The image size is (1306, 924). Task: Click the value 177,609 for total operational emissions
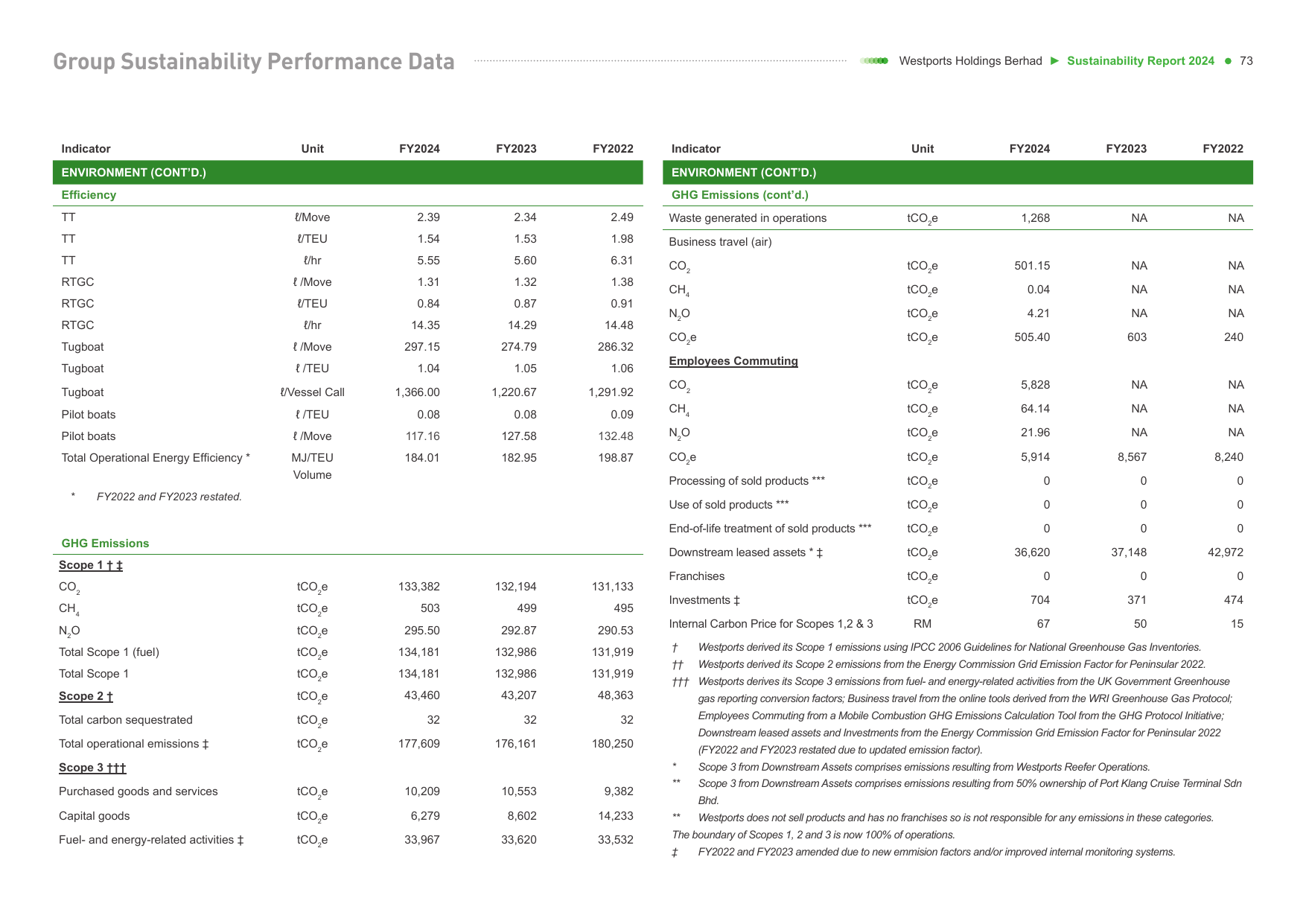point(419,744)
